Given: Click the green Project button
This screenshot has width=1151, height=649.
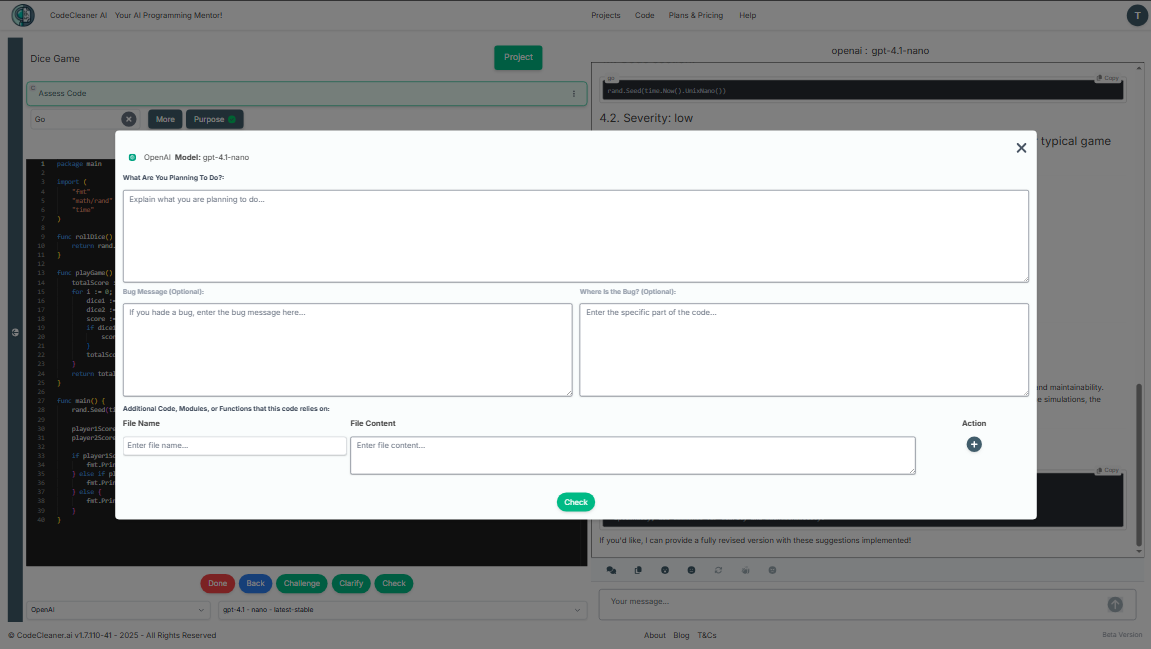Looking at the screenshot, I should pos(518,57).
